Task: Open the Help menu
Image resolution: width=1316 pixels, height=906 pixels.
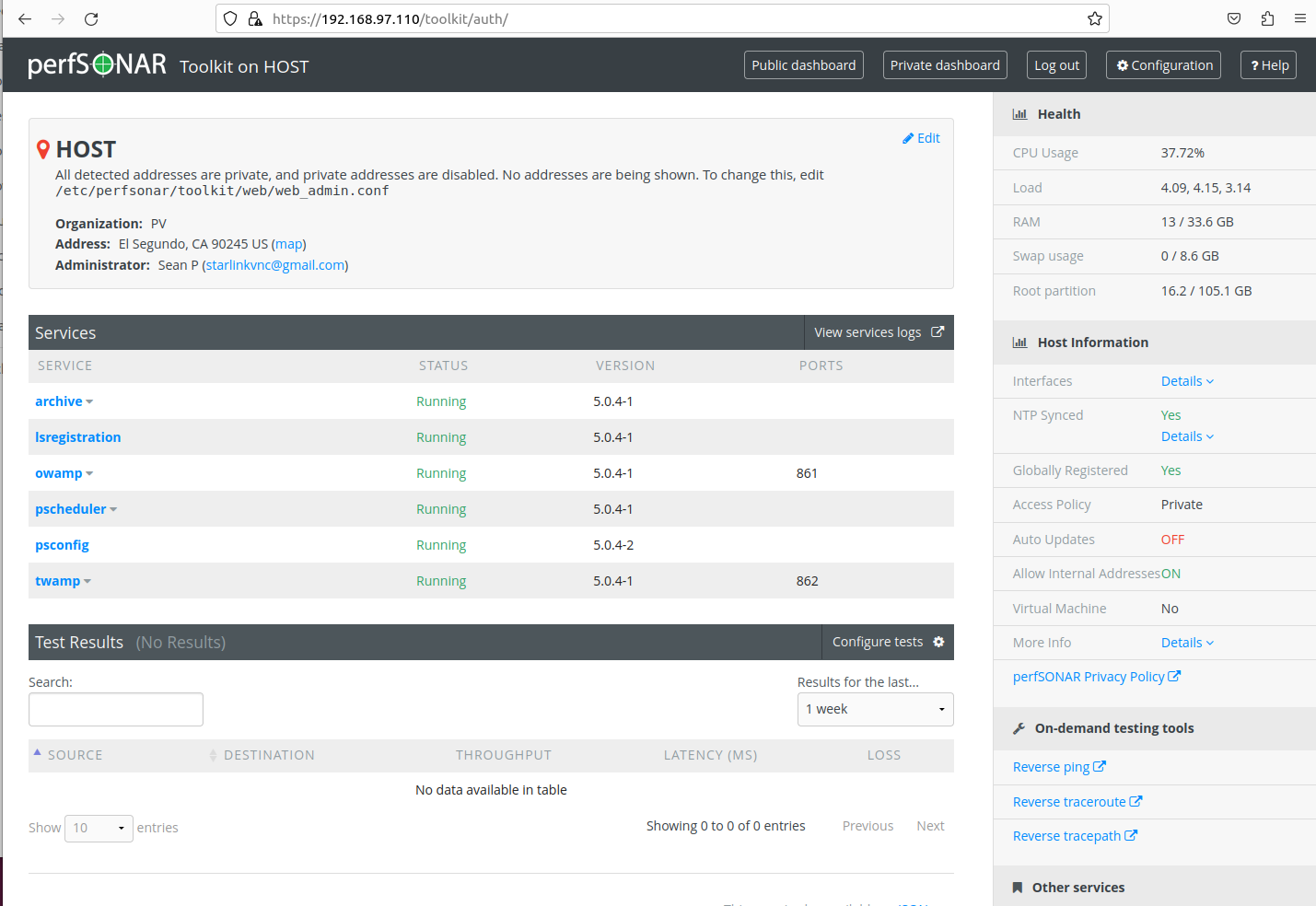Action: [1268, 65]
